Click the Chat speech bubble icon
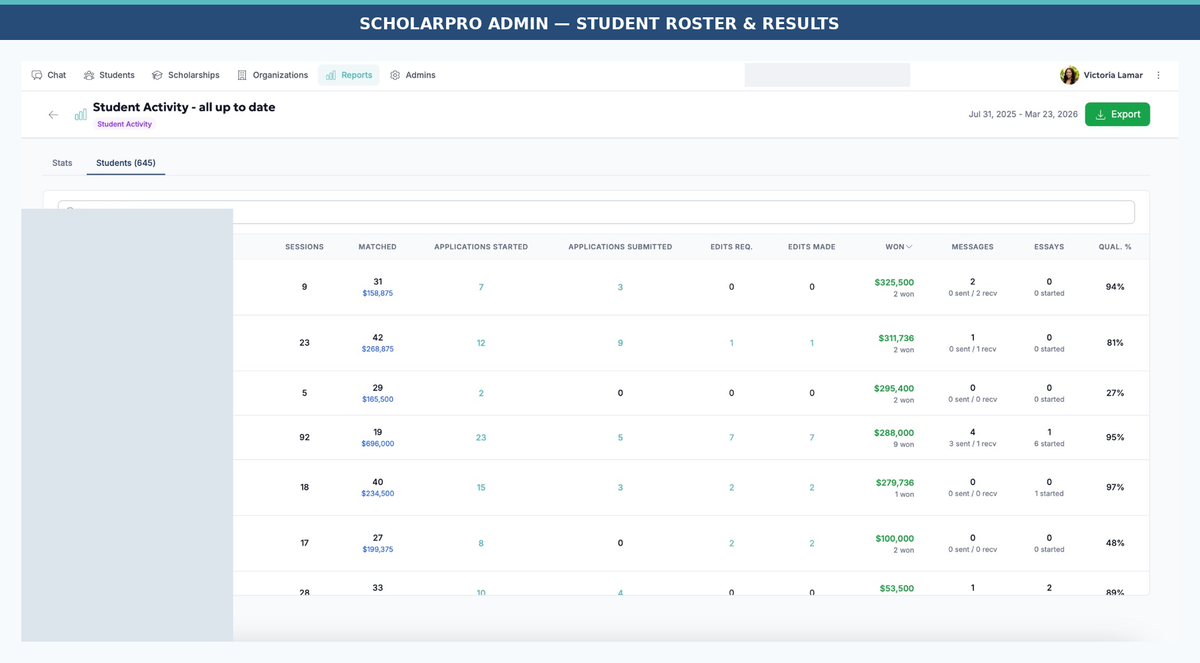Screen dimensions: 1200x663 [37, 75]
